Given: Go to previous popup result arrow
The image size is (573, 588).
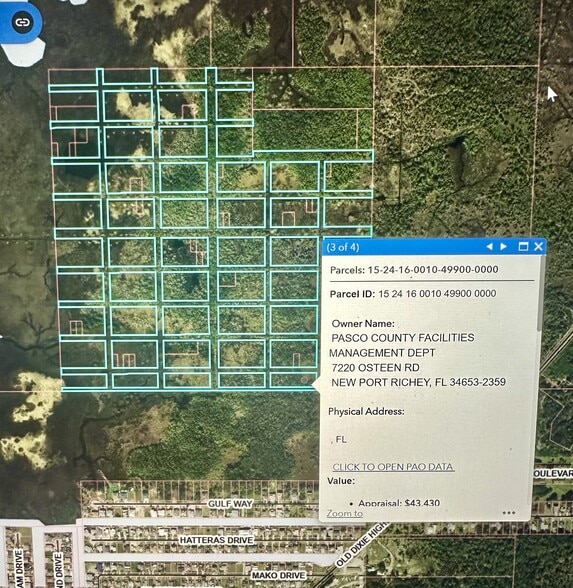Looking at the screenshot, I should tap(489, 246).
